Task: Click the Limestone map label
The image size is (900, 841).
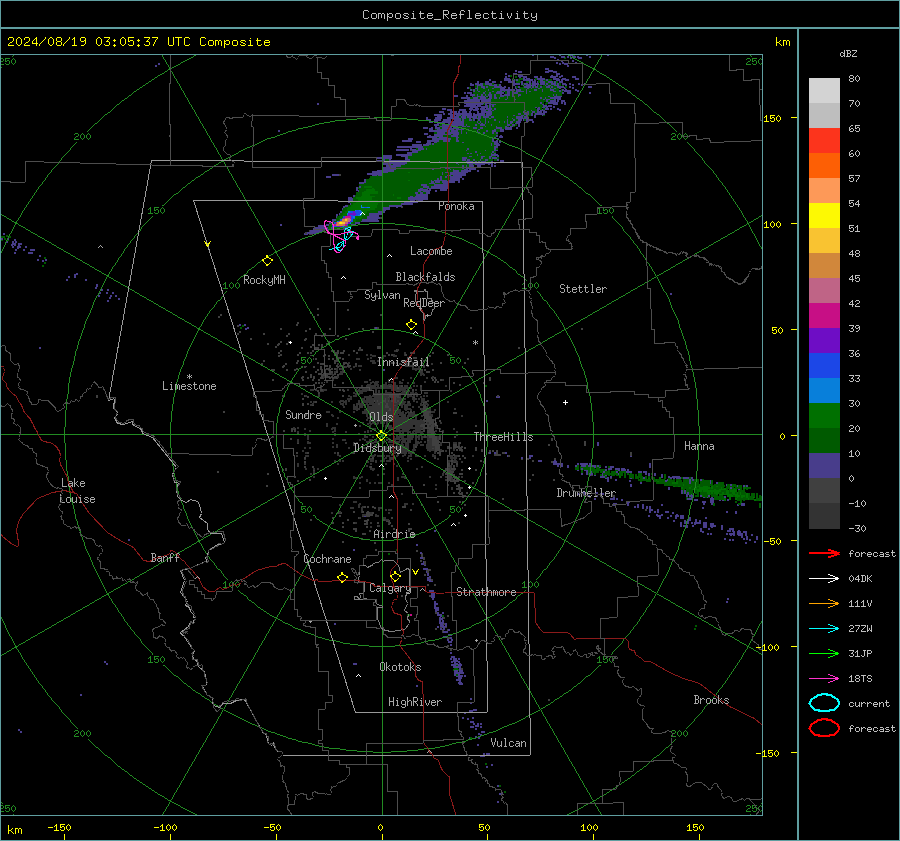Action: coord(189,386)
